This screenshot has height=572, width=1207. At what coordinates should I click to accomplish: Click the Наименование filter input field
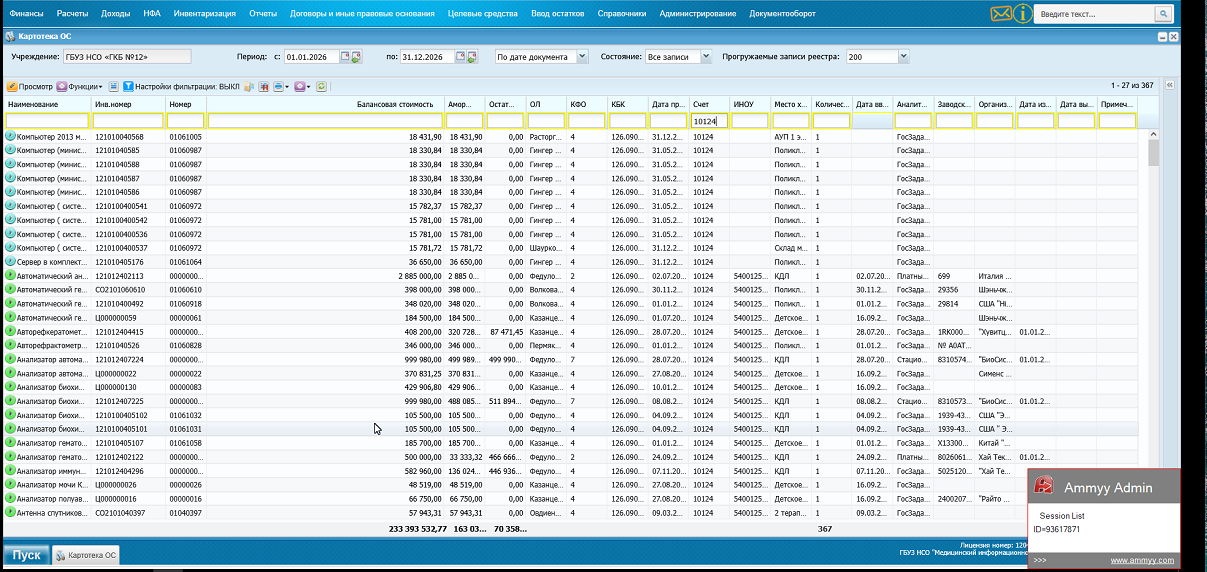click(48, 121)
